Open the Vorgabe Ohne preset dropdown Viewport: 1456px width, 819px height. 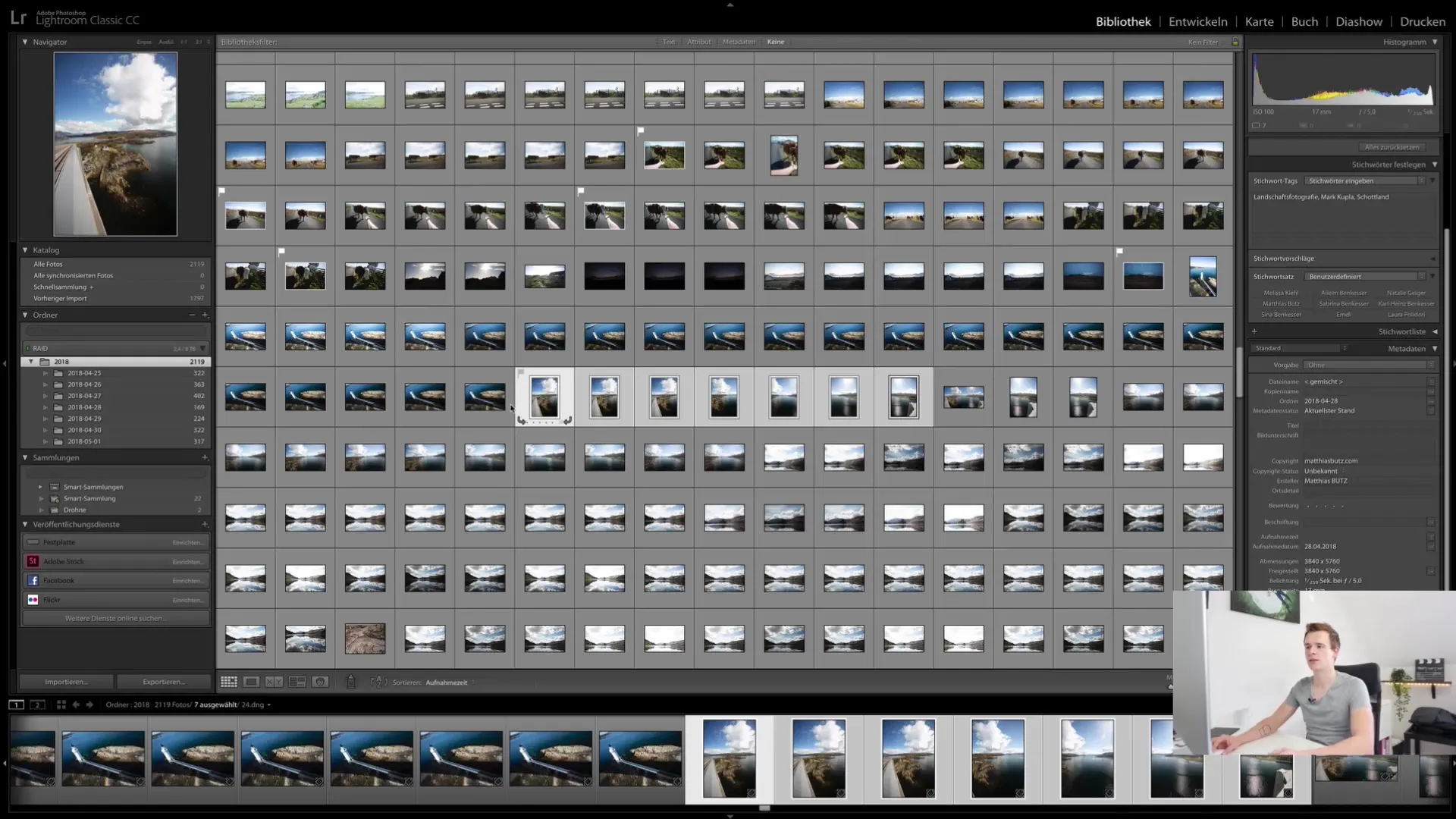1370,365
